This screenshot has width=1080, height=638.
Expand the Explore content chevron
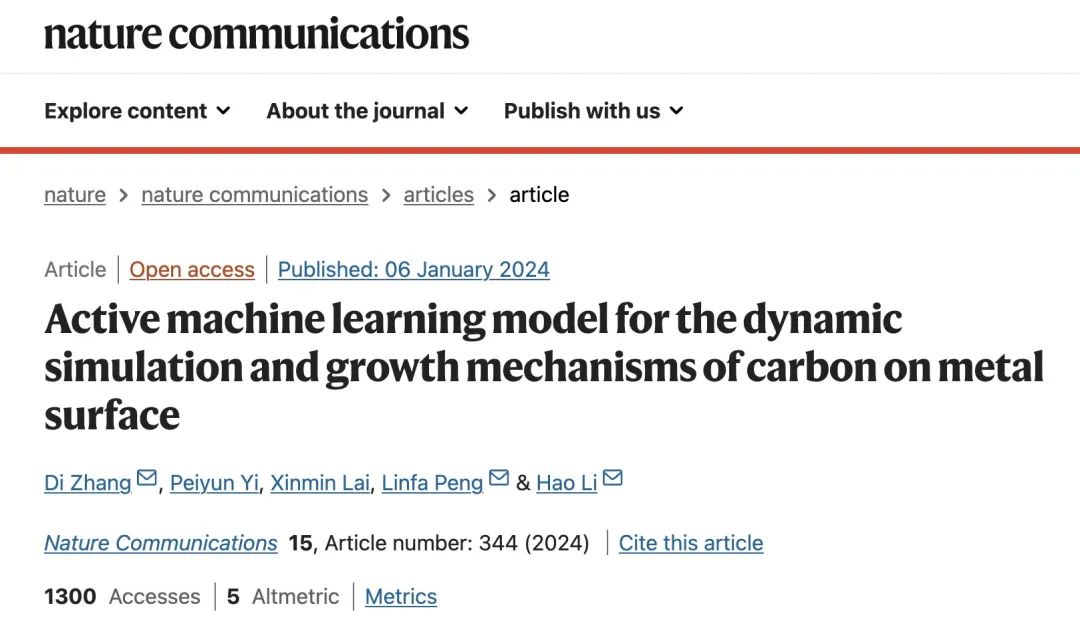(x=223, y=110)
